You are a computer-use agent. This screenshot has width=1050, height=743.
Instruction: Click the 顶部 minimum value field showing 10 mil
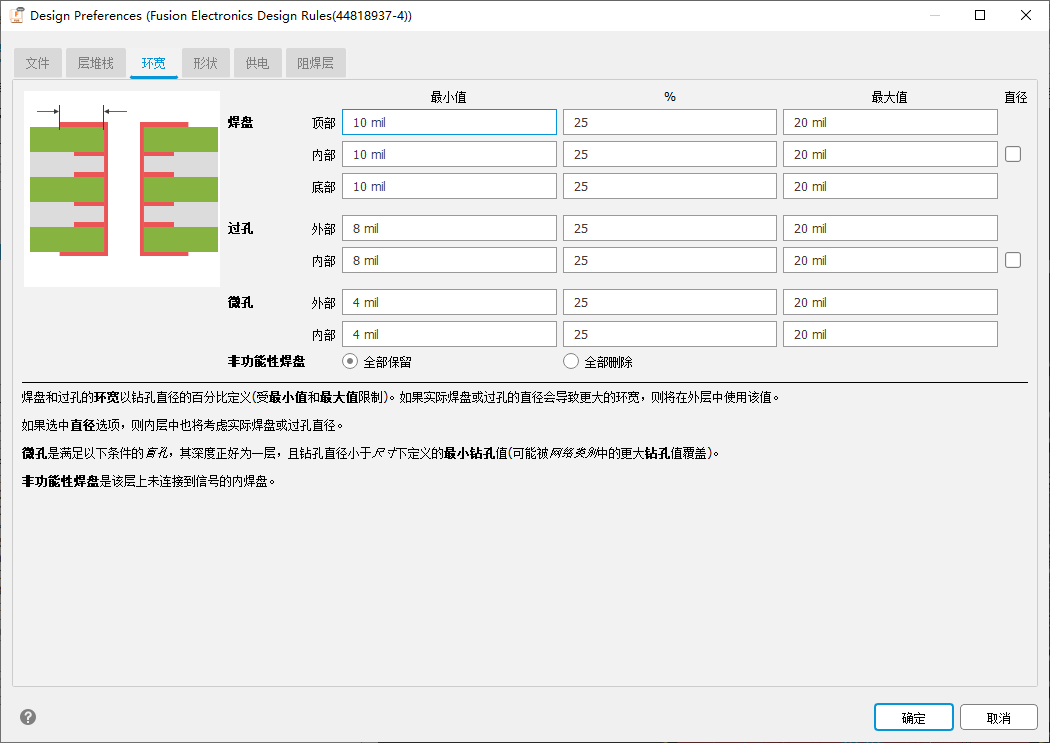(x=448, y=121)
